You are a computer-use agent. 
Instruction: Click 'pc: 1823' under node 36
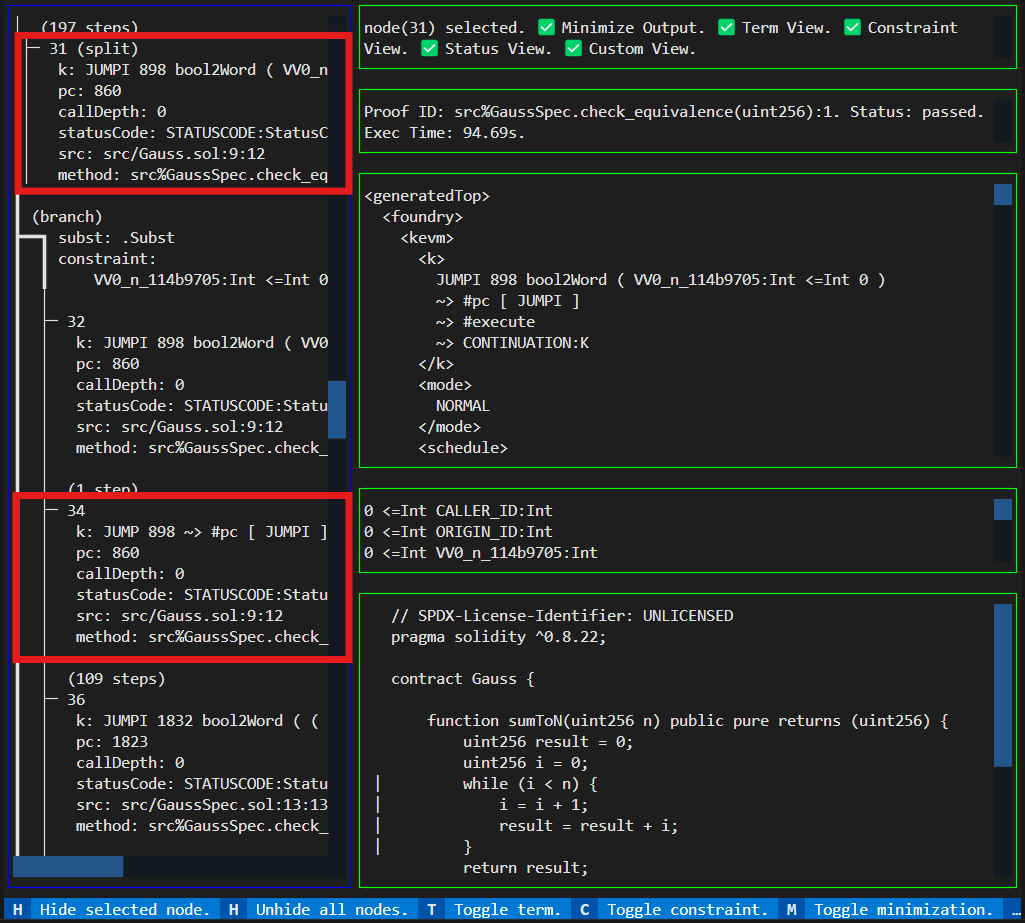(x=112, y=741)
